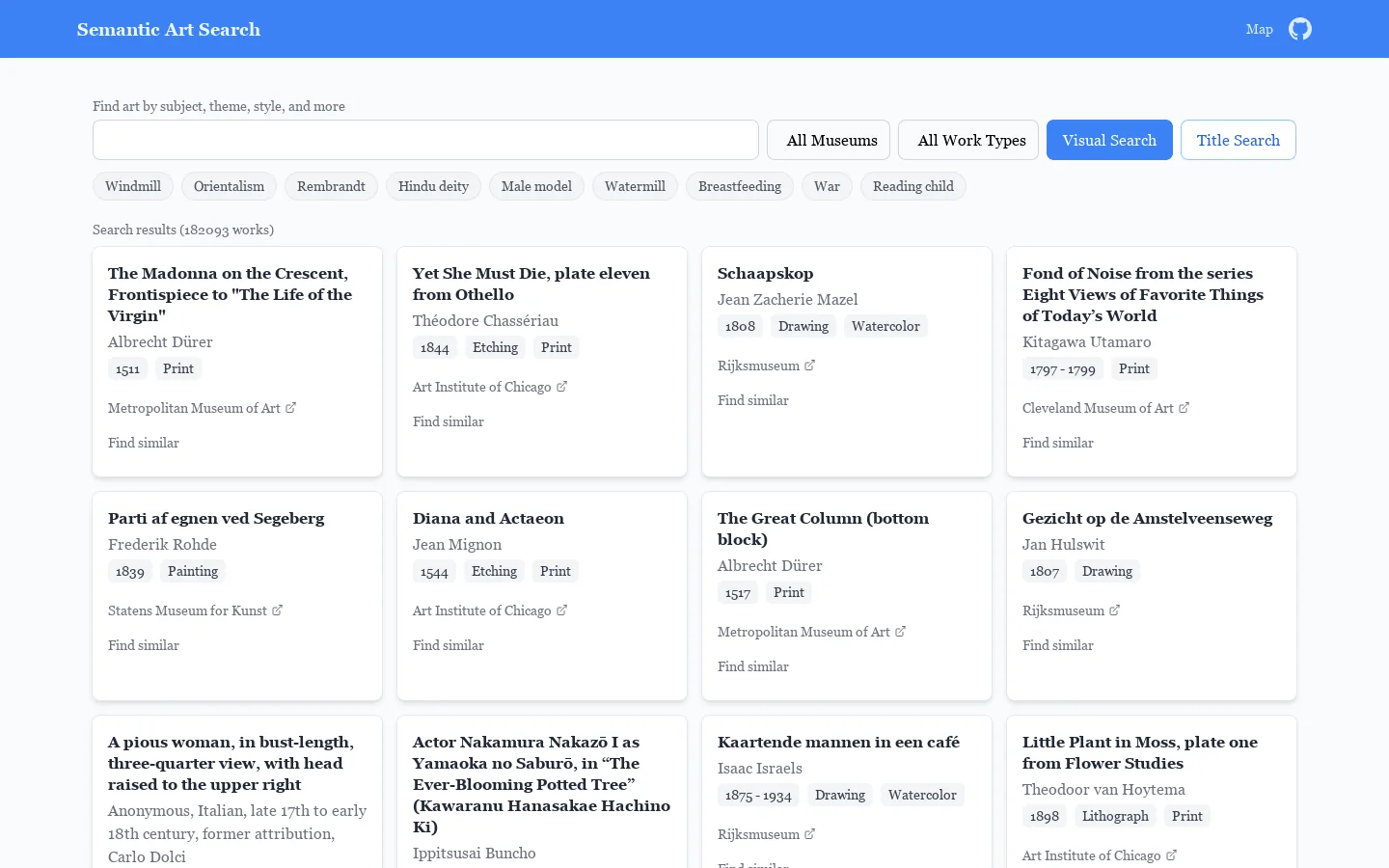Select Visual Search mode

tap(1109, 140)
